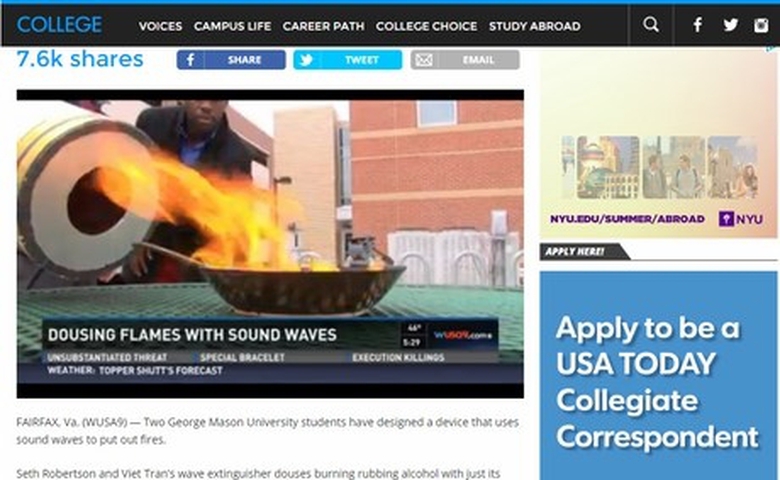This screenshot has width=780, height=480.
Task: Click the AdChoices icon on NYU ad
Action: tap(772, 50)
